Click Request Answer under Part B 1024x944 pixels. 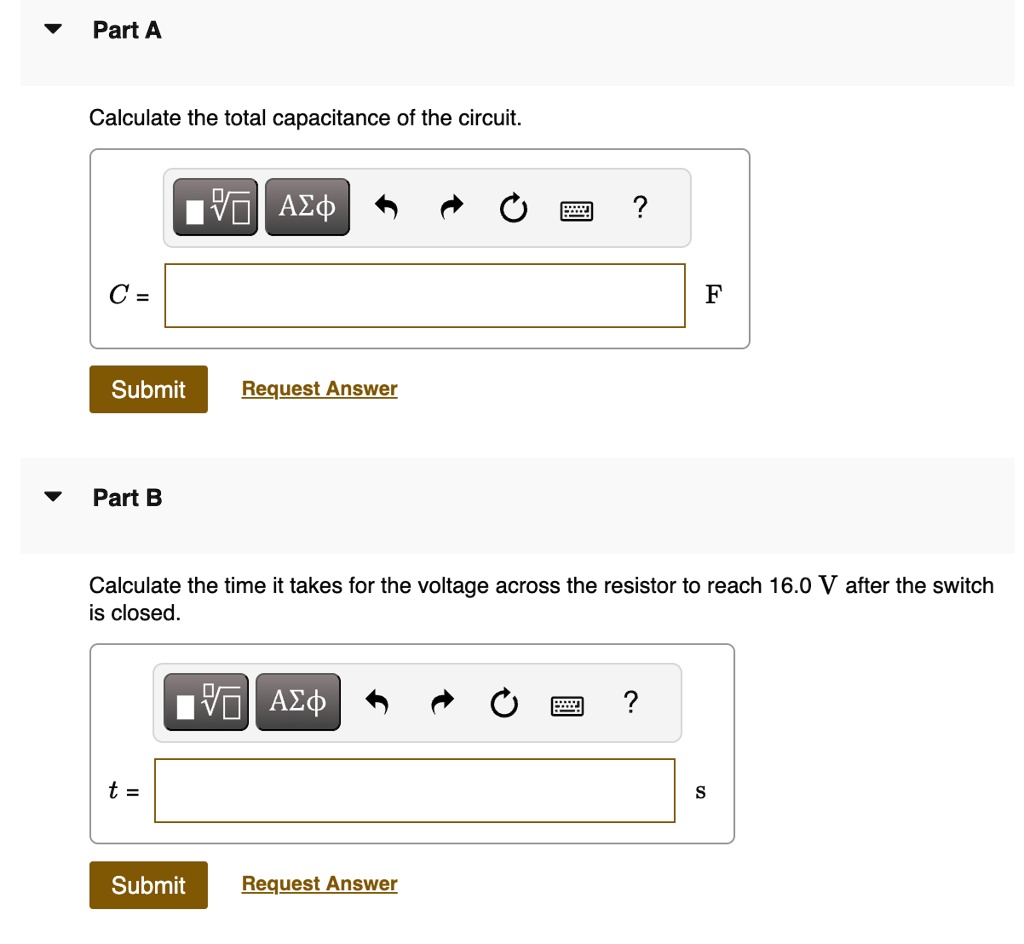coord(318,883)
